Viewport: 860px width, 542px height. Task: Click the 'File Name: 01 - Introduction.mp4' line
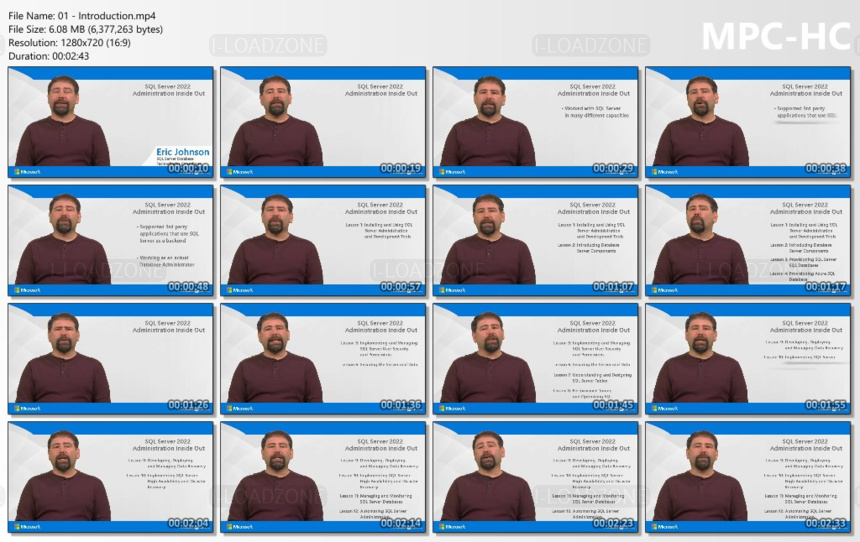click(82, 16)
